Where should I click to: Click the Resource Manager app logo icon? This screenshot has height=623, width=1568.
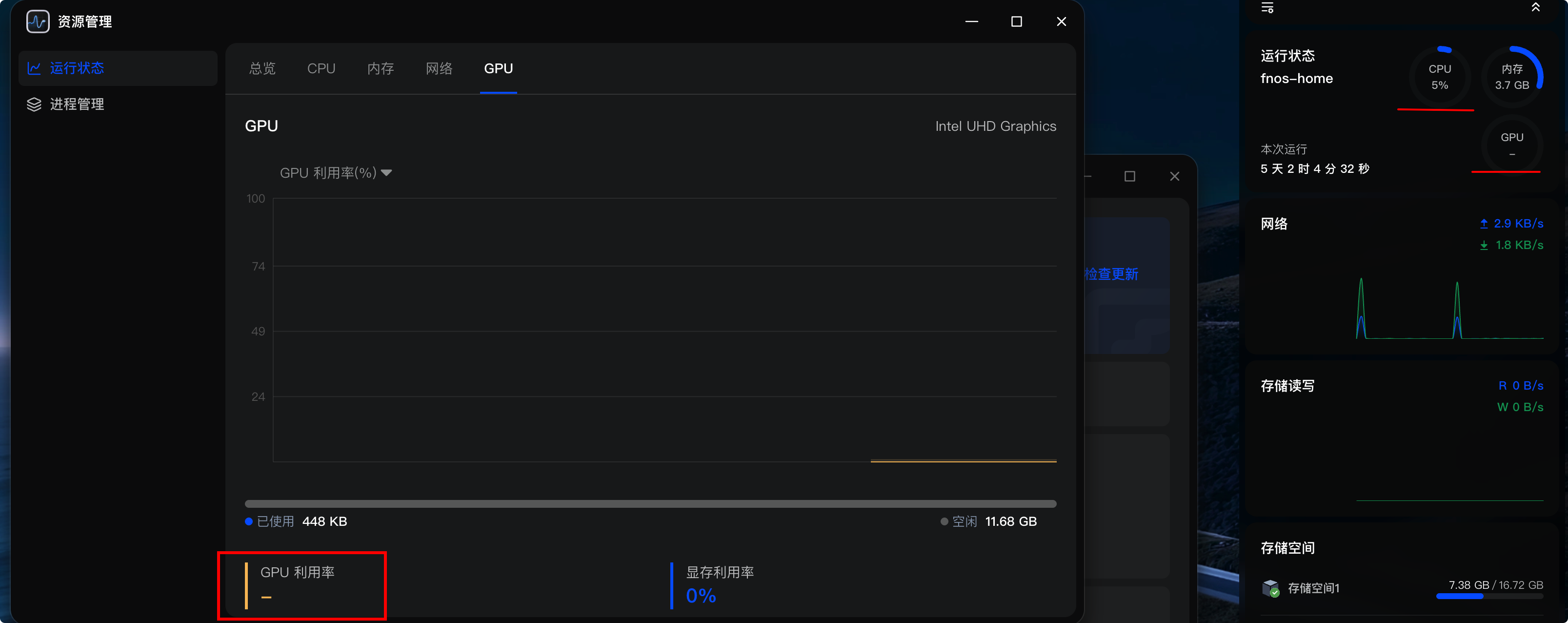(x=38, y=22)
